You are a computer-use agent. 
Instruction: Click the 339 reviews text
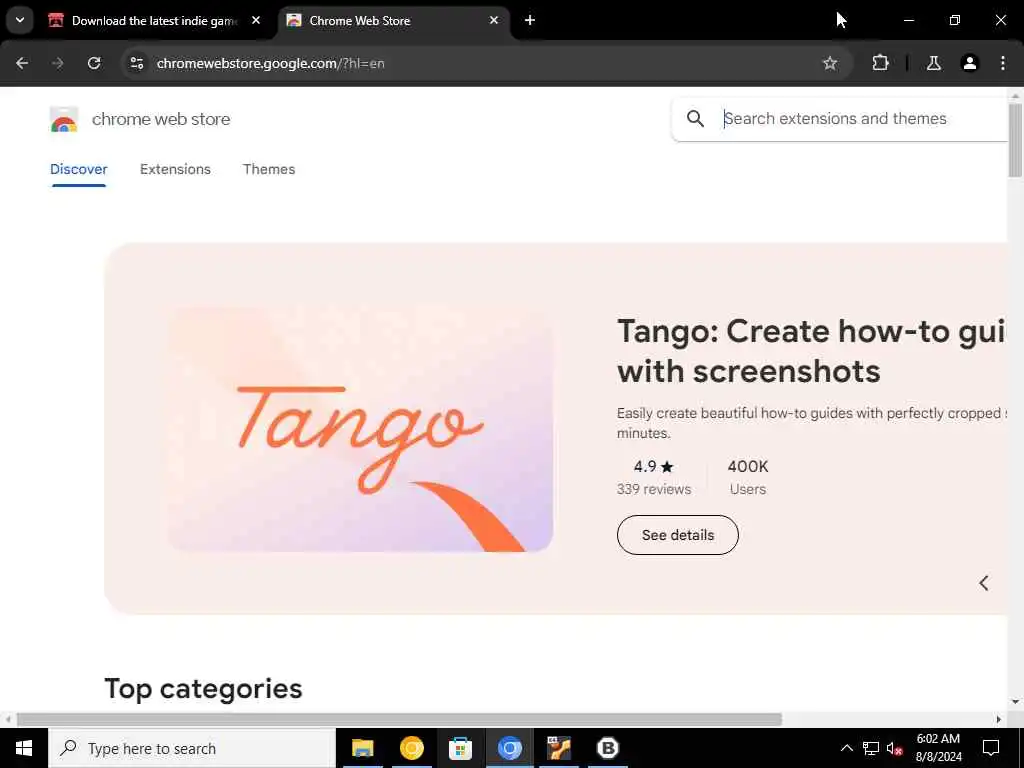(654, 489)
